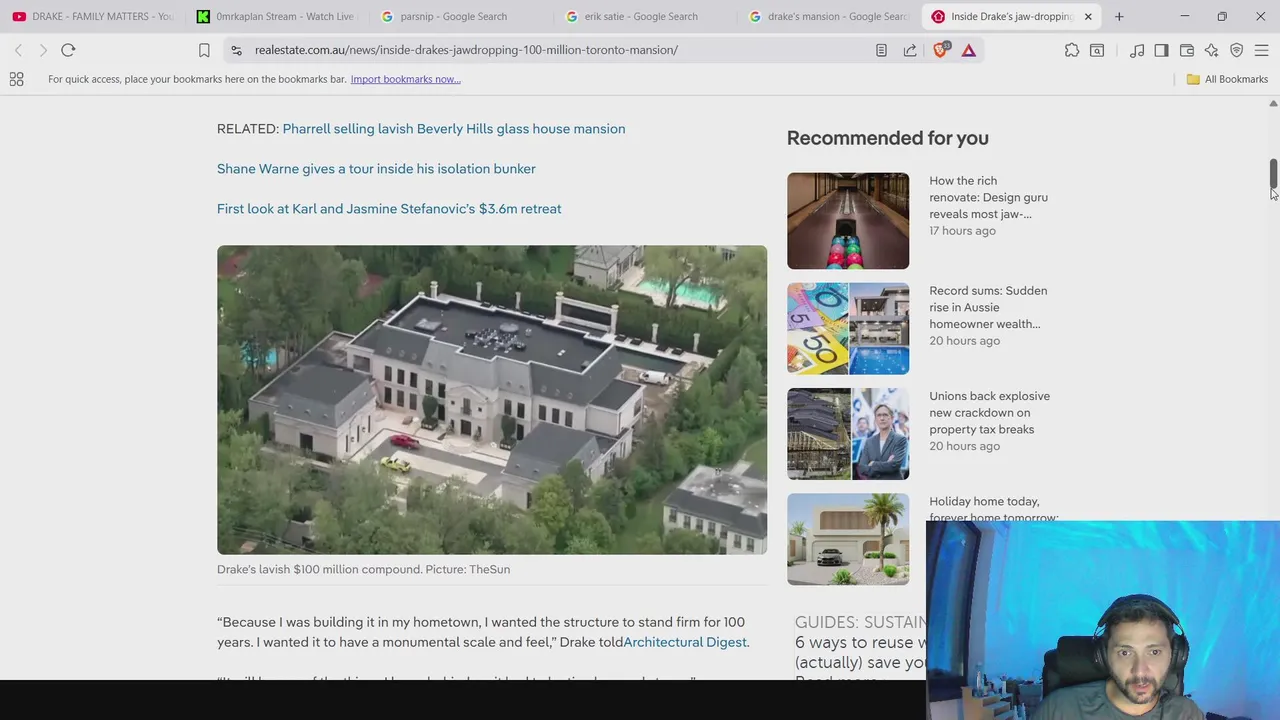Click the scrollbar up arrow
Screen dimensions: 1280x720
coord(1273,103)
